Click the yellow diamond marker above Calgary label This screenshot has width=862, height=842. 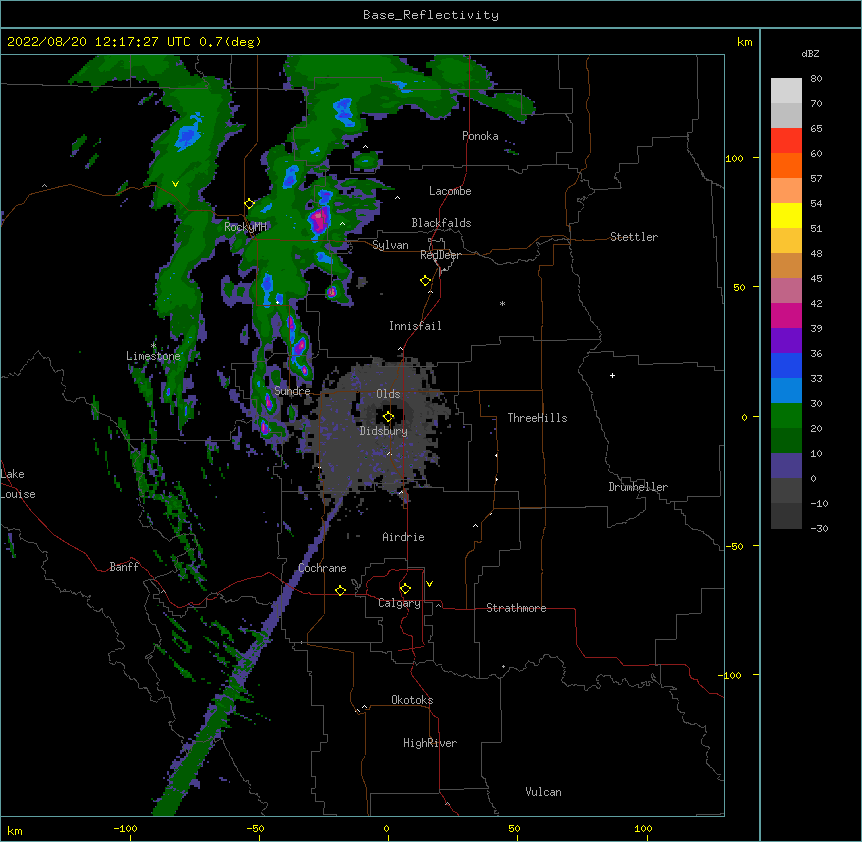click(405, 589)
